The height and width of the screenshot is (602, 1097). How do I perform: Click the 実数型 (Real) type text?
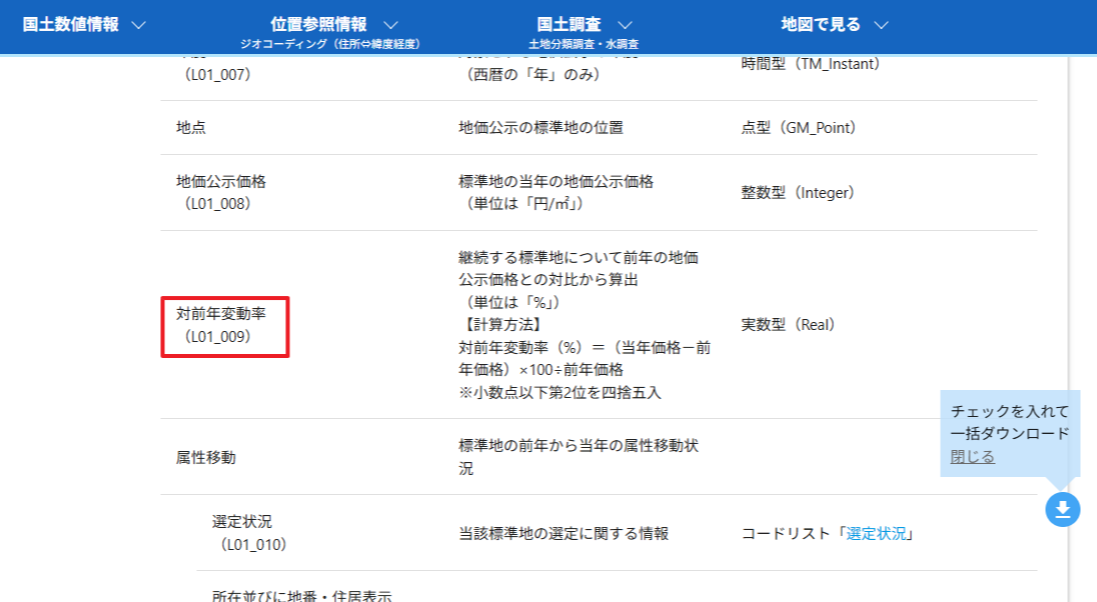[x=787, y=325]
